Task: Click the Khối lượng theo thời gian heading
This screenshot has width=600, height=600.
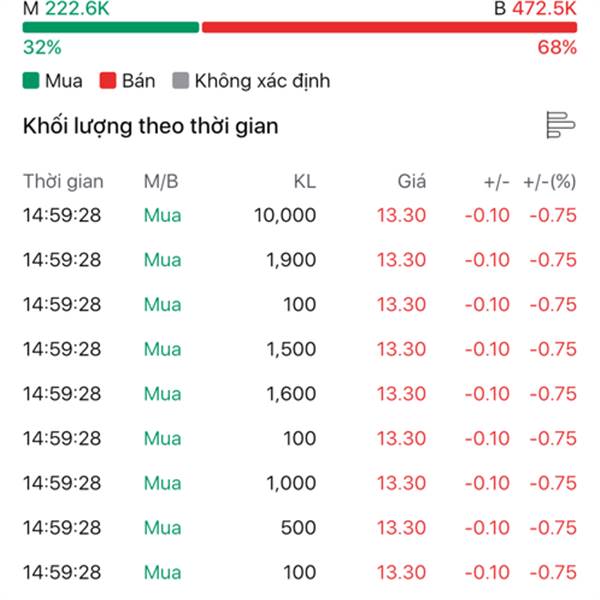Action: pyautogui.click(x=150, y=126)
